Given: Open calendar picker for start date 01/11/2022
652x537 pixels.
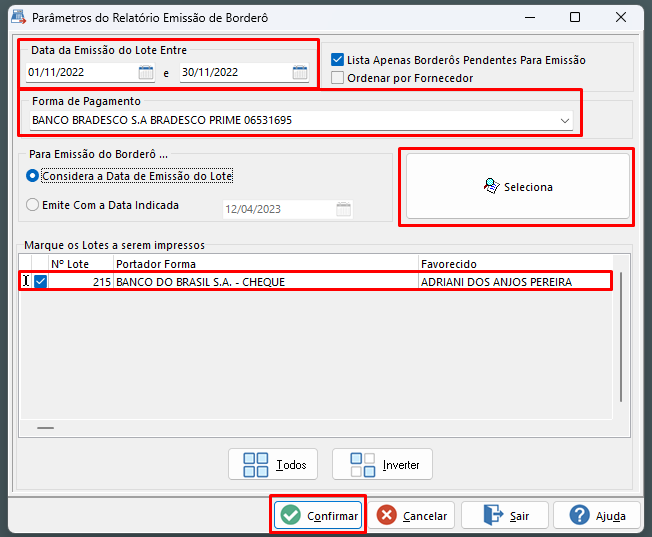Looking at the screenshot, I should point(146,72).
